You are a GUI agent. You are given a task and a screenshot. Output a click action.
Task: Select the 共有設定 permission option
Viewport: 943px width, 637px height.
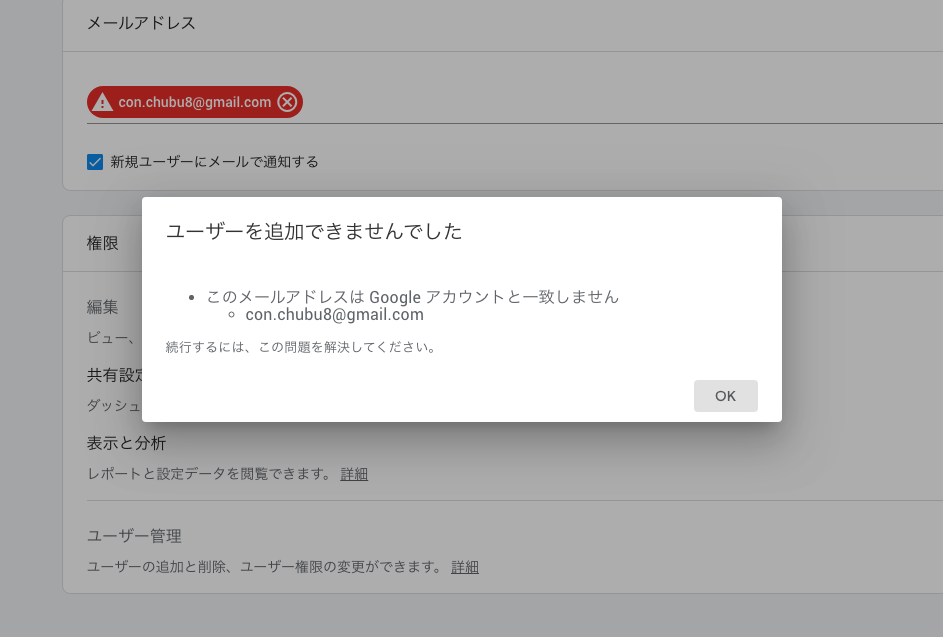[x=114, y=376]
